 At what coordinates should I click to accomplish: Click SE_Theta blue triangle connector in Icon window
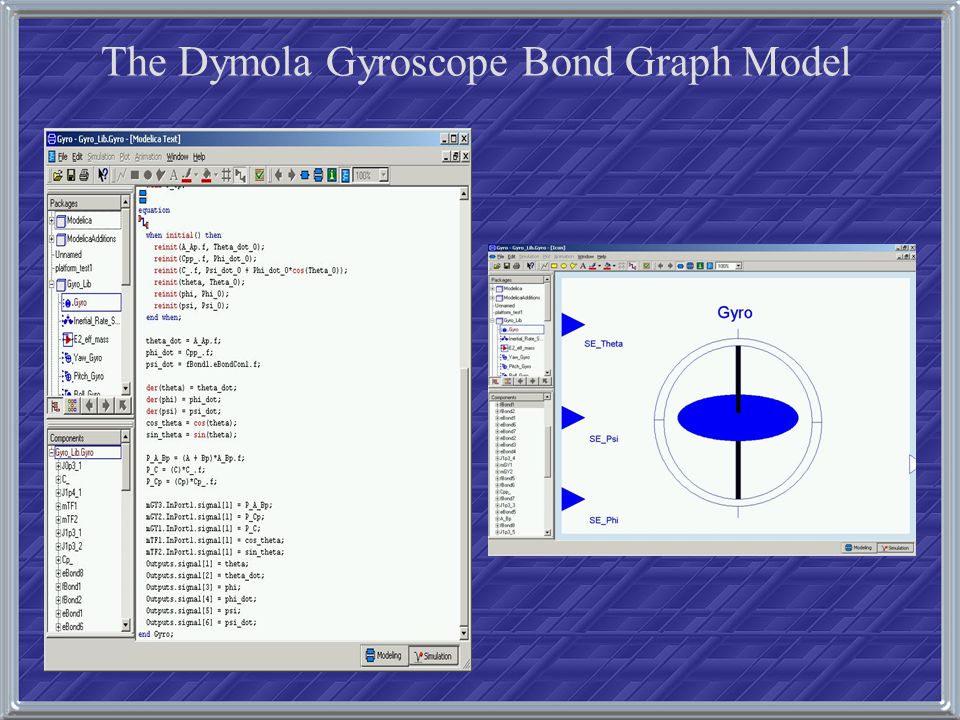click(572, 324)
